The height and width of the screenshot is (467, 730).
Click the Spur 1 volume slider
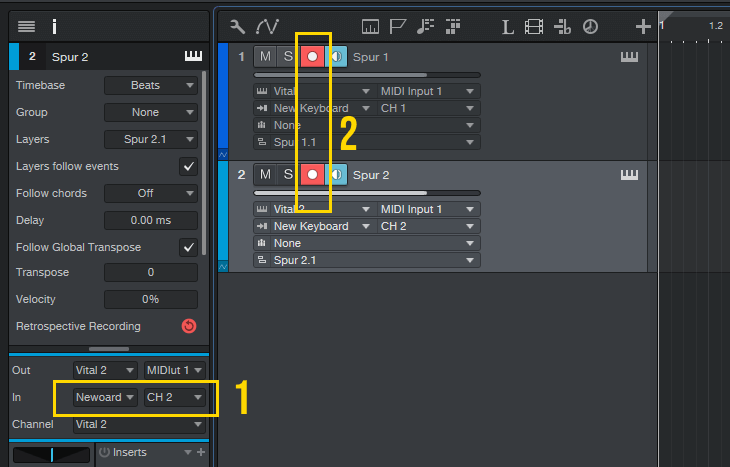coord(367,75)
